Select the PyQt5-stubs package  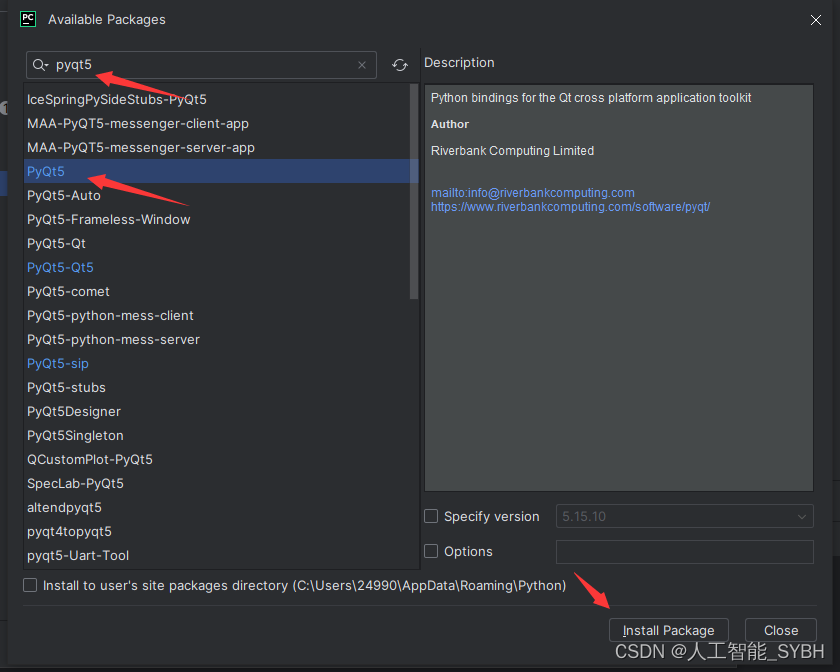pyautogui.click(x=221, y=387)
